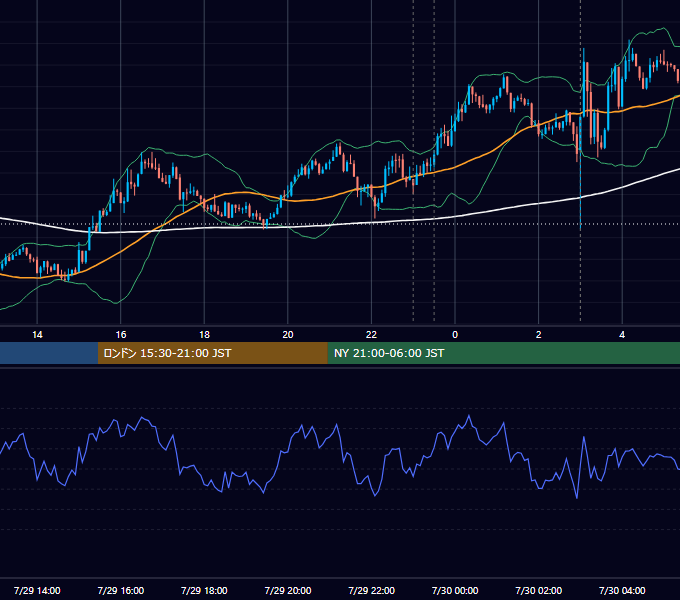Click the 7/30 00:00 timestamp label

(x=455, y=590)
